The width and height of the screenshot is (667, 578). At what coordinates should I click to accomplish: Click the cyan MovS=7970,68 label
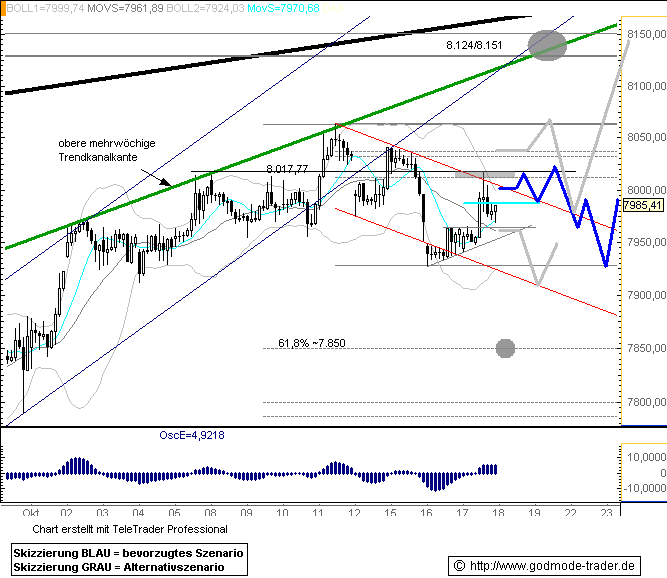[283, 8]
